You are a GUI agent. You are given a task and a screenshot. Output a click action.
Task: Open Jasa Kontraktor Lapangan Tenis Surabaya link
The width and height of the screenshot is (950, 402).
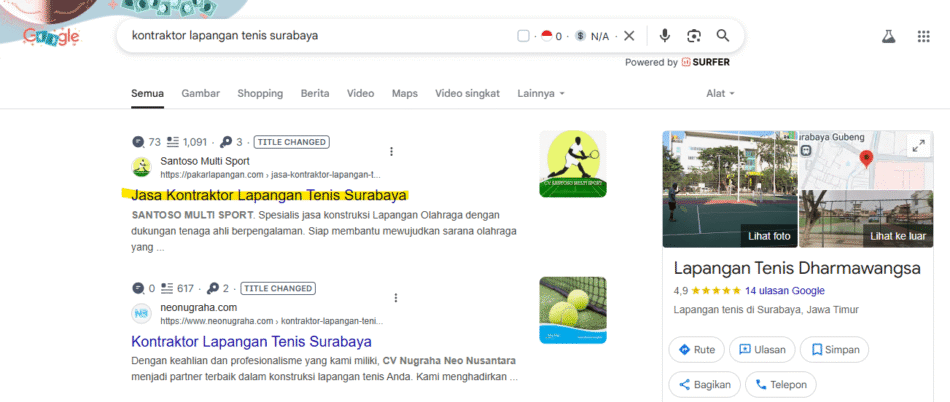(269, 195)
